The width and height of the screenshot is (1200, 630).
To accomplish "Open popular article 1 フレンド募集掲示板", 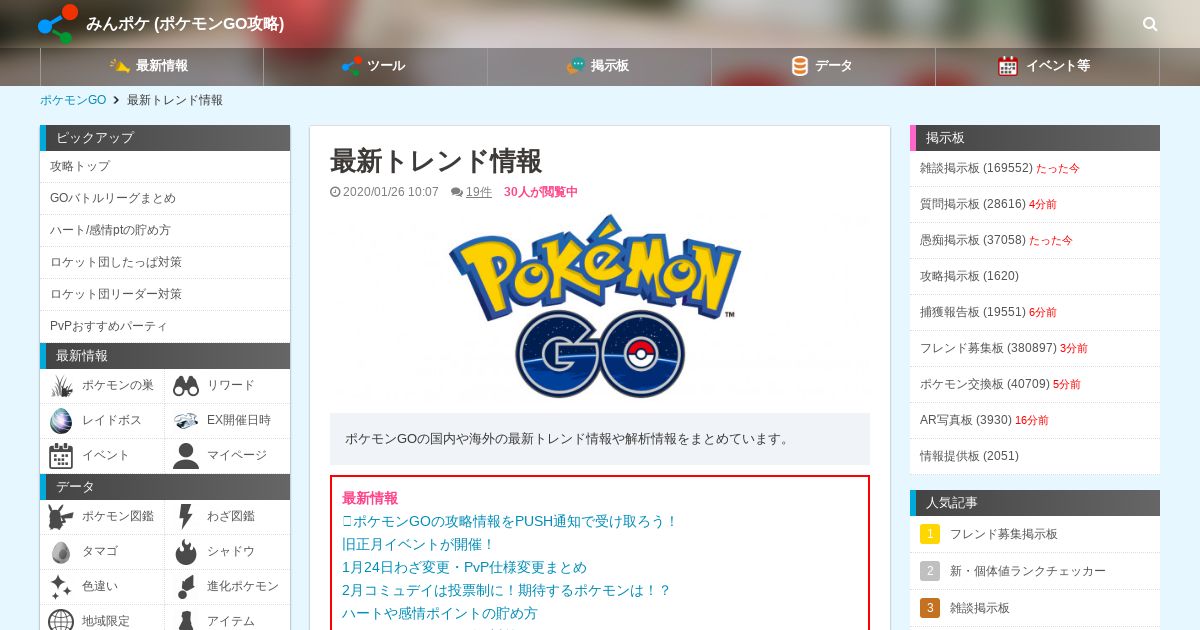I will coord(1035,534).
